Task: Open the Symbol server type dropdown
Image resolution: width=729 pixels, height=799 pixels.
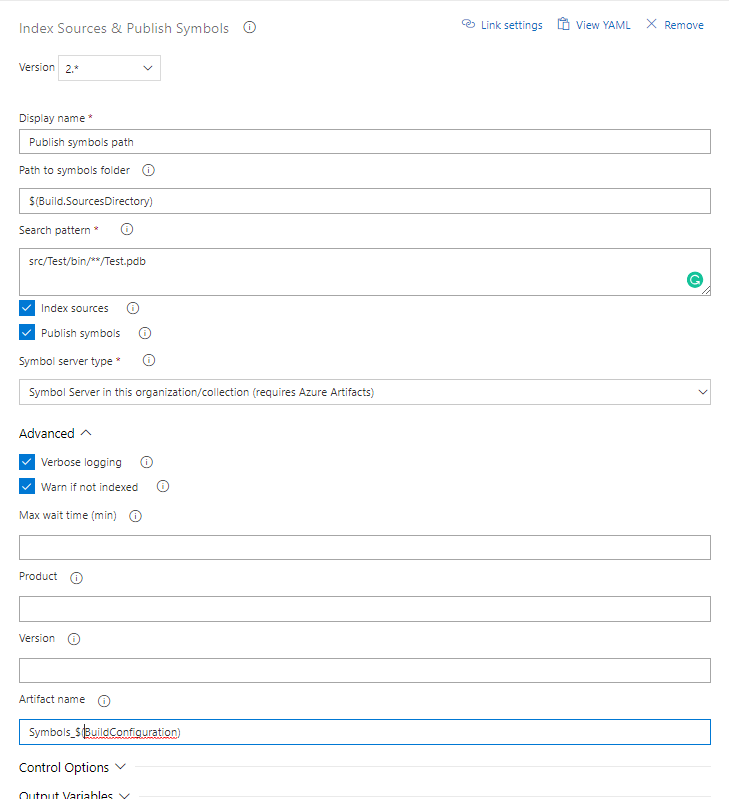Action: (x=365, y=392)
